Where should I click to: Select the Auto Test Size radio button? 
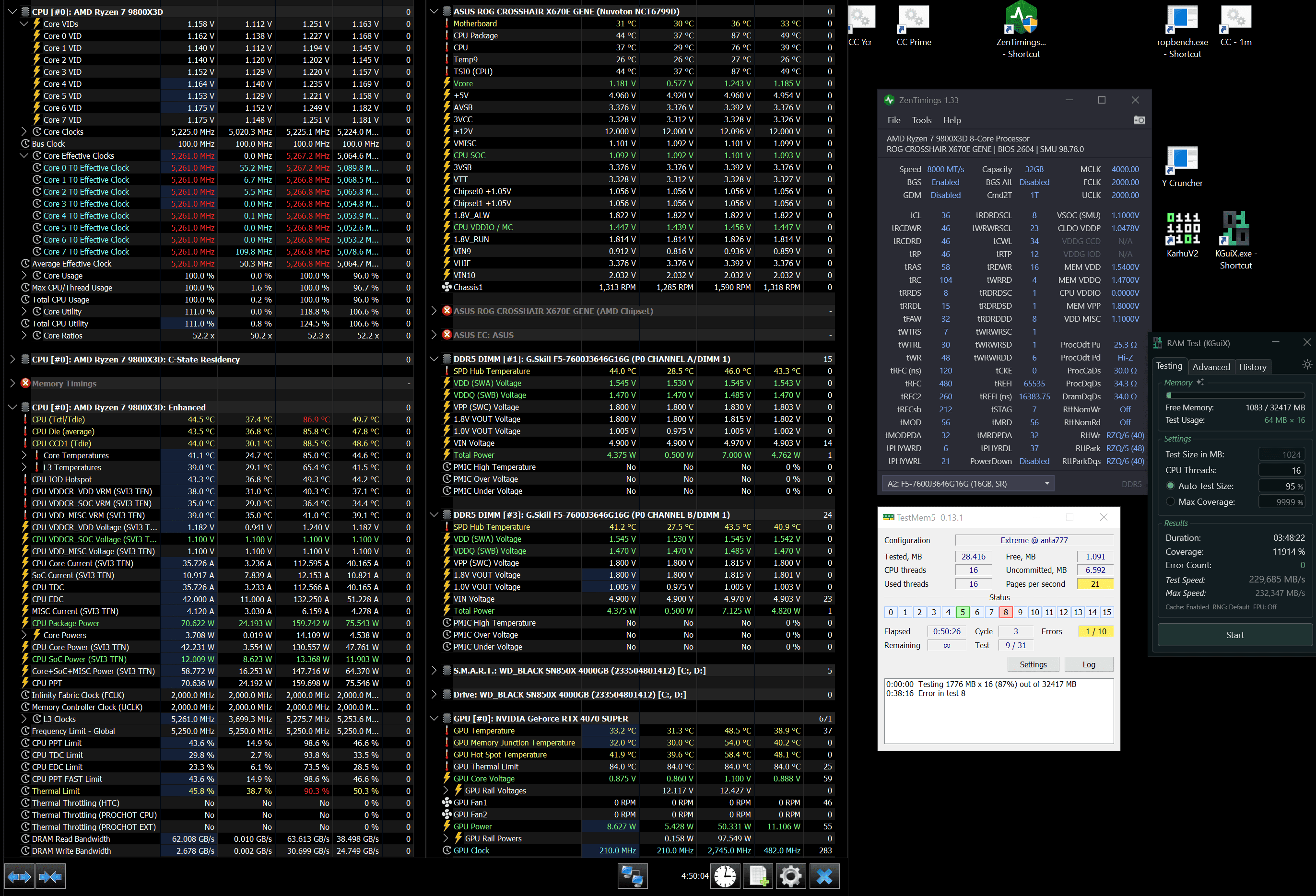[1170, 486]
